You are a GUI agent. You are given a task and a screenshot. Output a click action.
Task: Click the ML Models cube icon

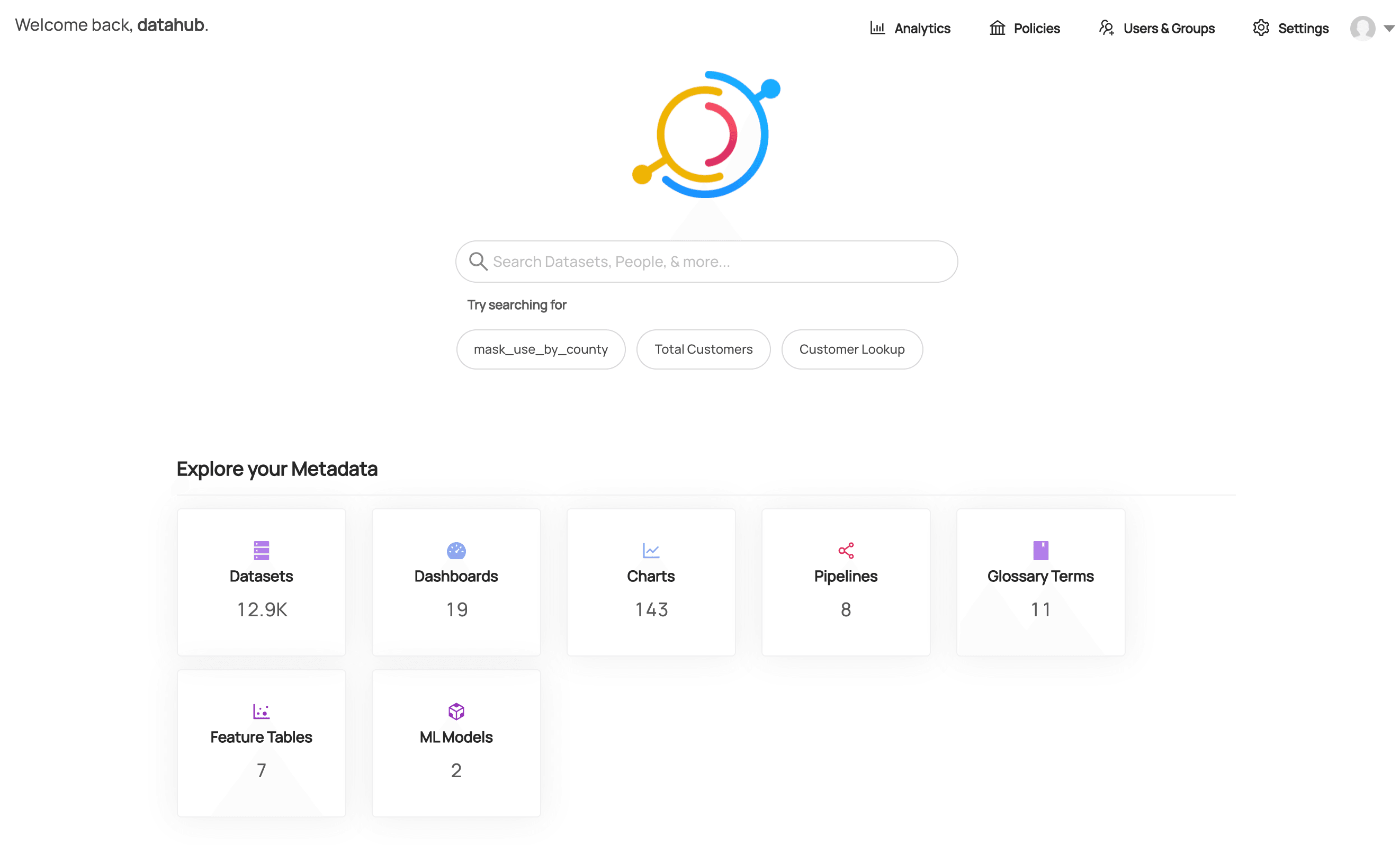tap(456, 711)
